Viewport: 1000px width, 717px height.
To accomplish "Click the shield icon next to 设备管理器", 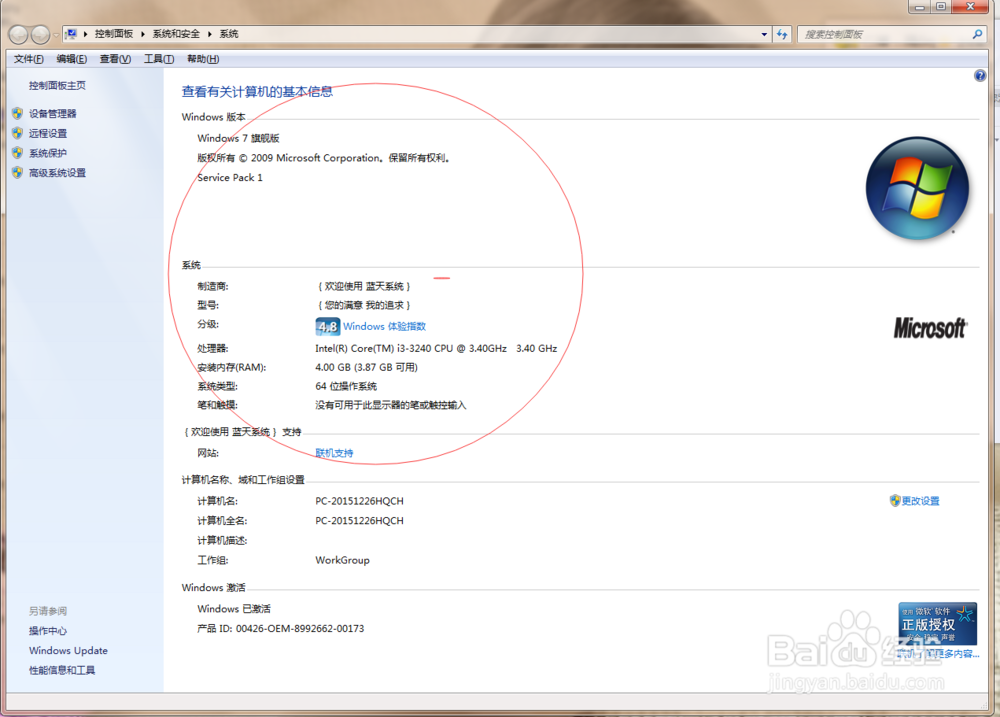I will coord(17,114).
